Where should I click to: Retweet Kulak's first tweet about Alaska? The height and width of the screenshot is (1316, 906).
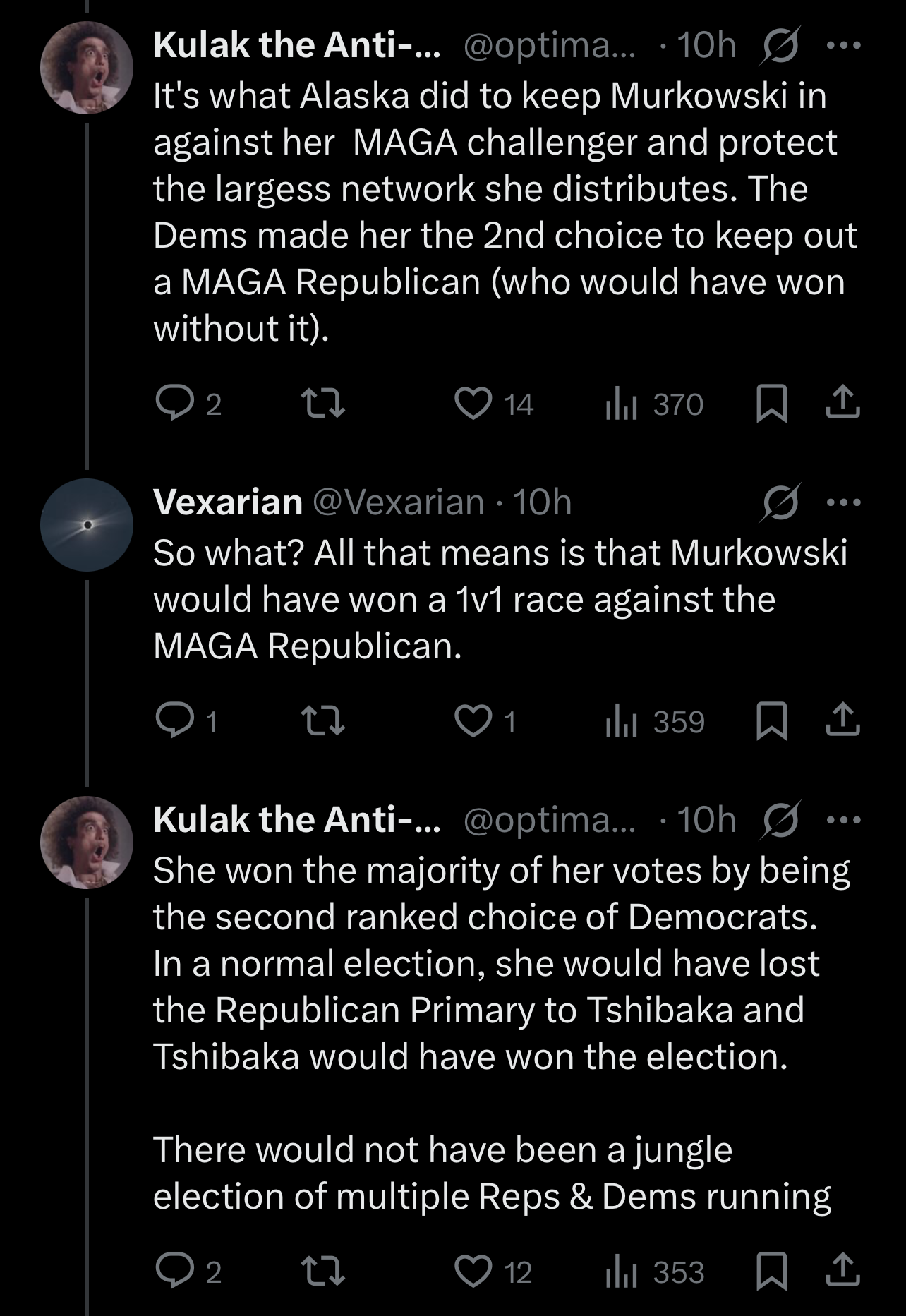[323, 404]
